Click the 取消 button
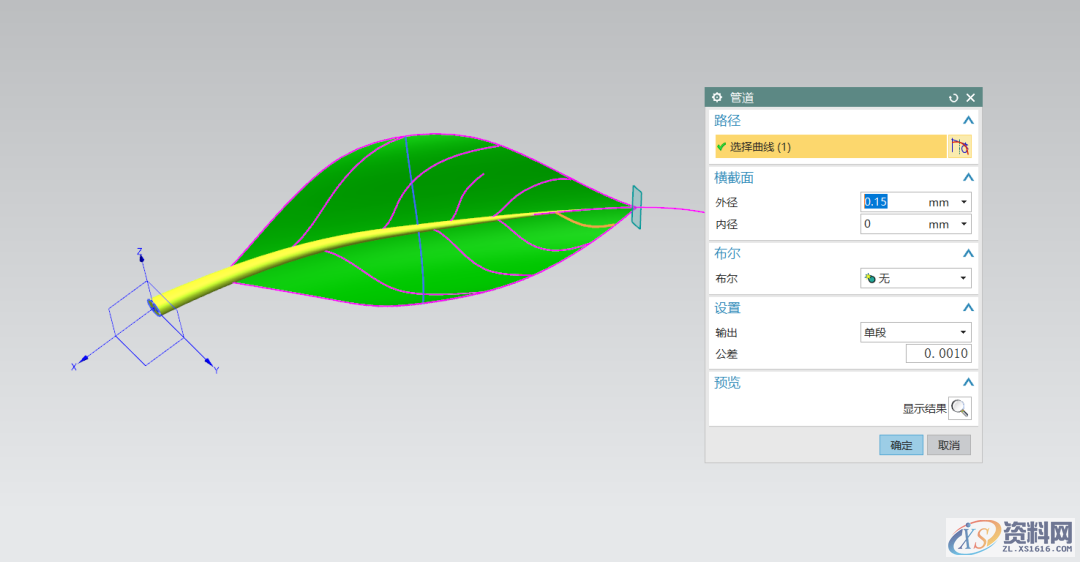The height and width of the screenshot is (562, 1080). click(x=948, y=445)
